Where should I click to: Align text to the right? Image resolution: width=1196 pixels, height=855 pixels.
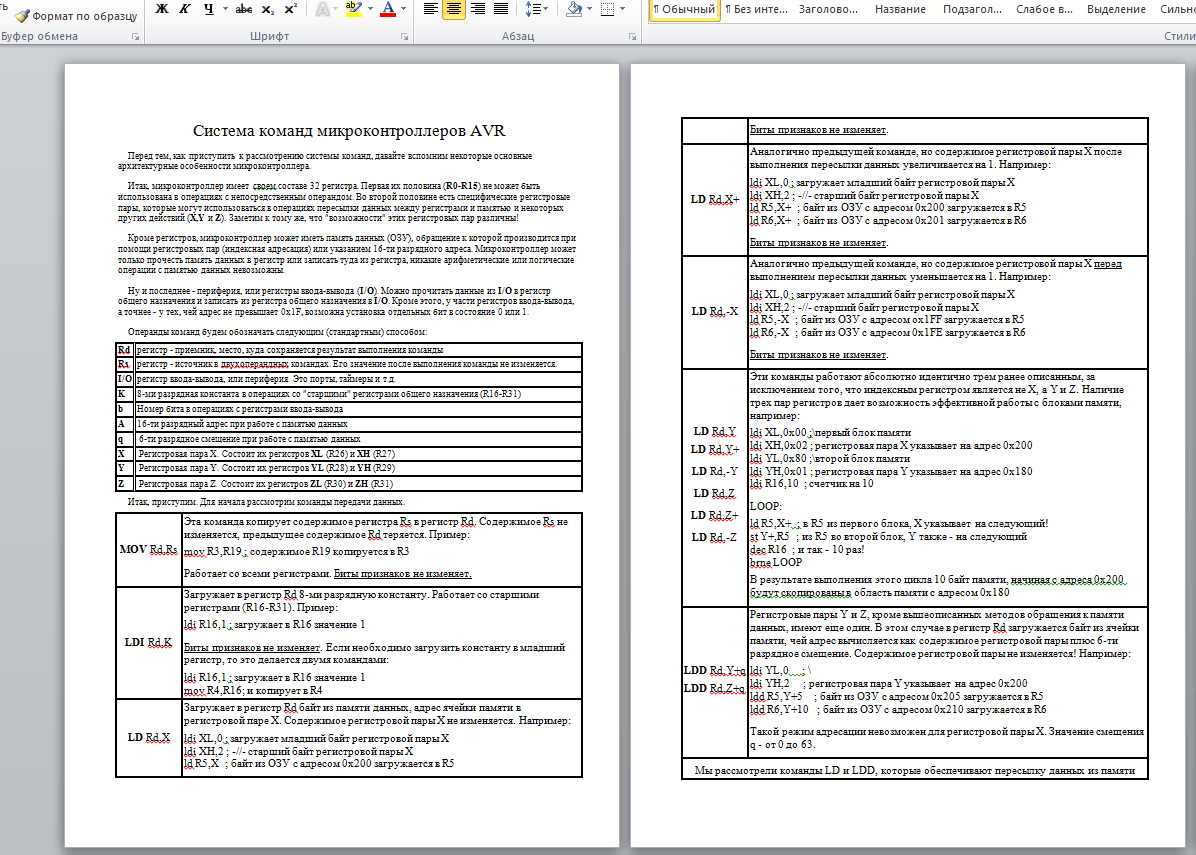(x=477, y=9)
